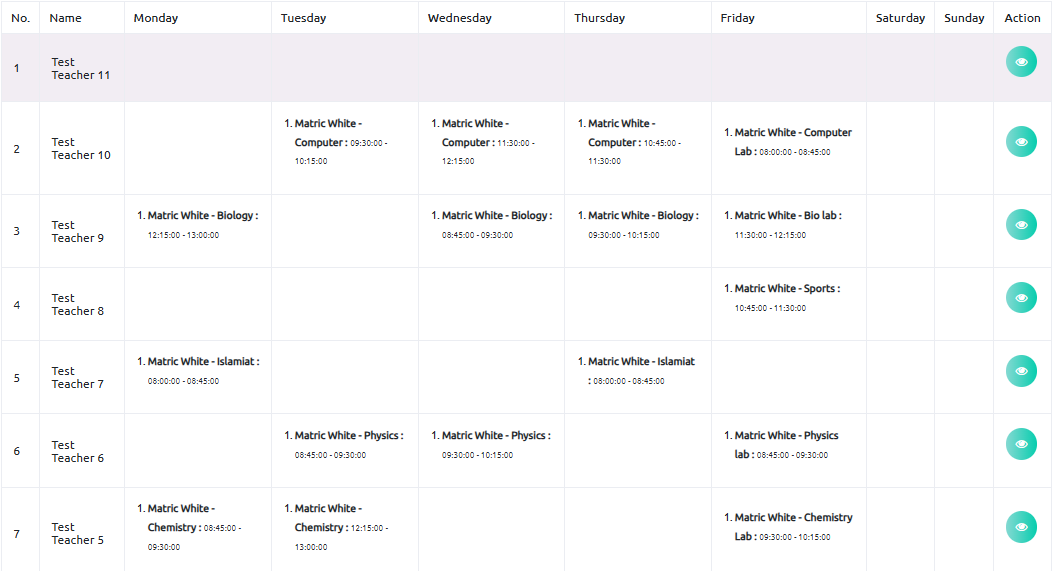Select Friday Matric White Chemistry Lab entry

[788, 527]
